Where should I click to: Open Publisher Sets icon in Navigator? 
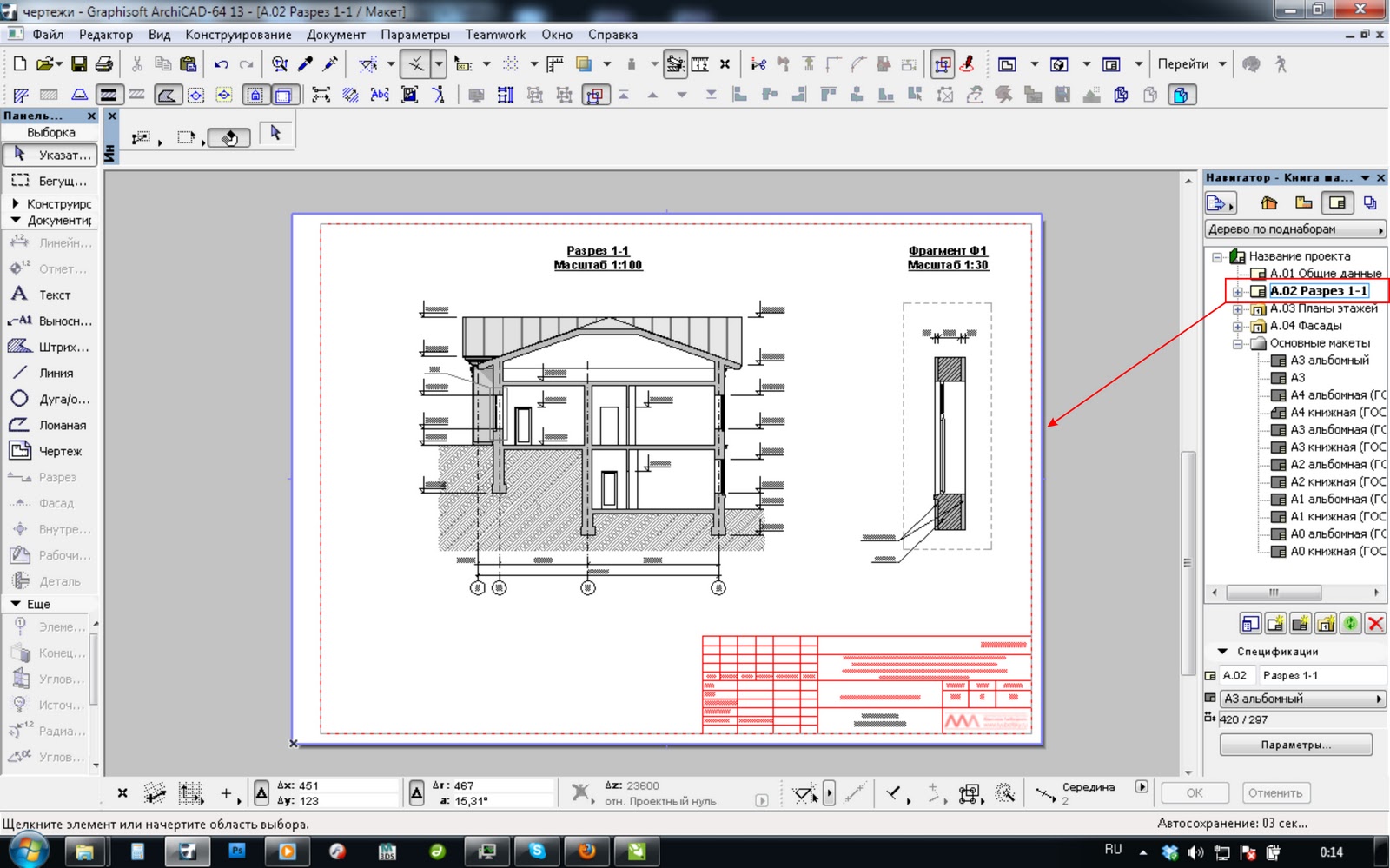pos(1371,203)
